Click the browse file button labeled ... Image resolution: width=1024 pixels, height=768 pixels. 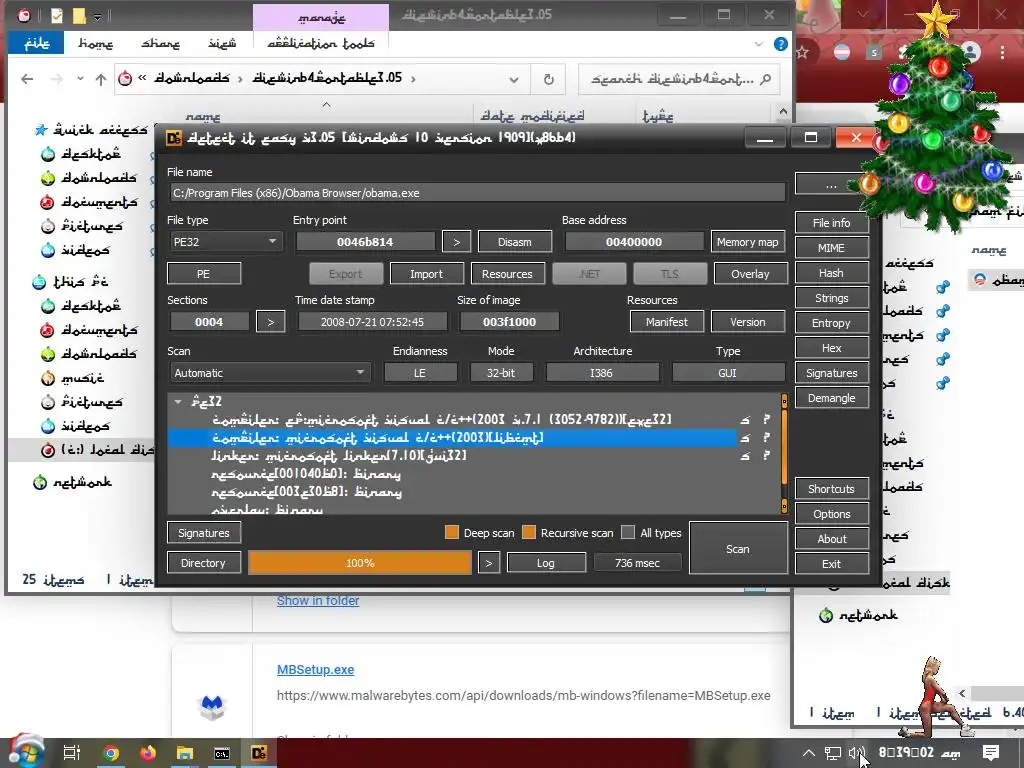tap(831, 185)
